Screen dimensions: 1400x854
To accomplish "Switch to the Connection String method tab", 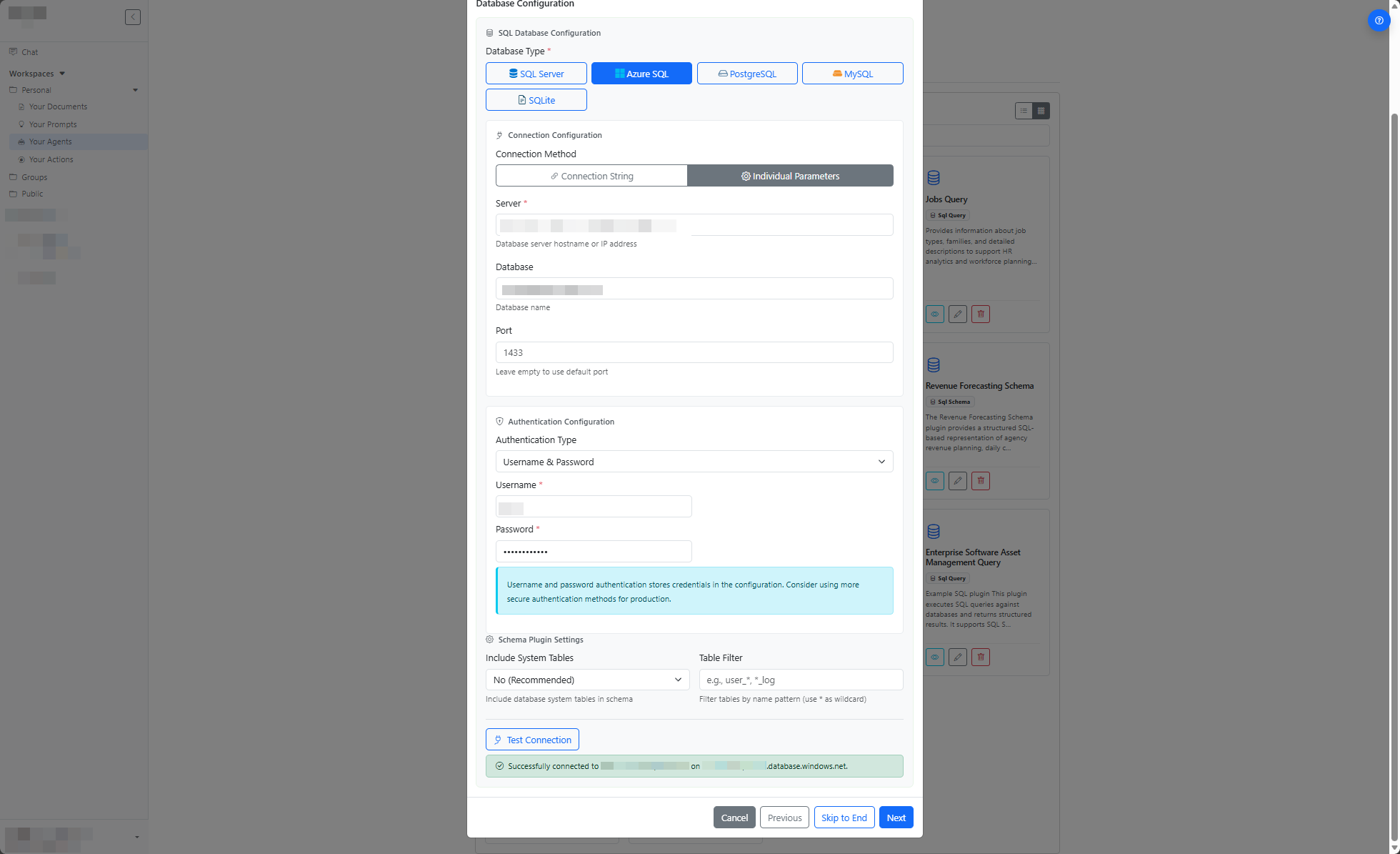I will pyautogui.click(x=591, y=176).
